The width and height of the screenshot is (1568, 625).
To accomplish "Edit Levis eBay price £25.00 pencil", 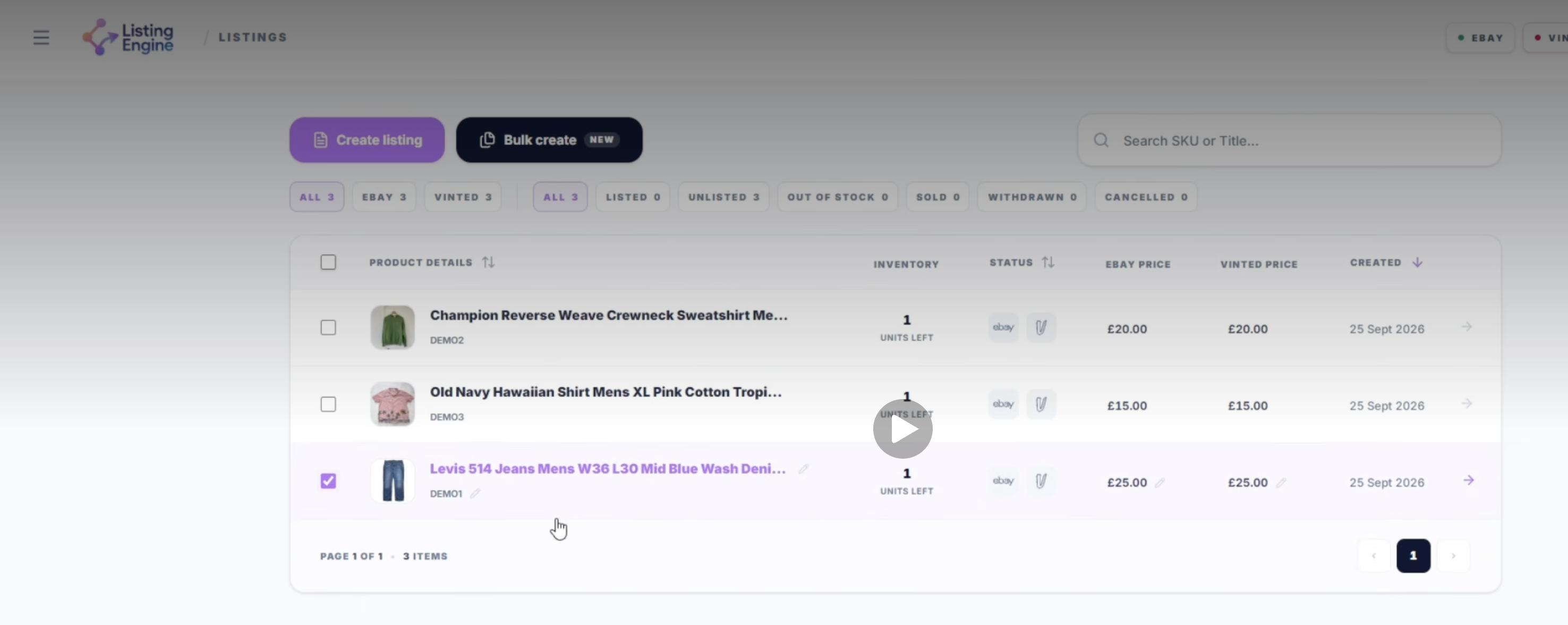I will [x=1160, y=483].
